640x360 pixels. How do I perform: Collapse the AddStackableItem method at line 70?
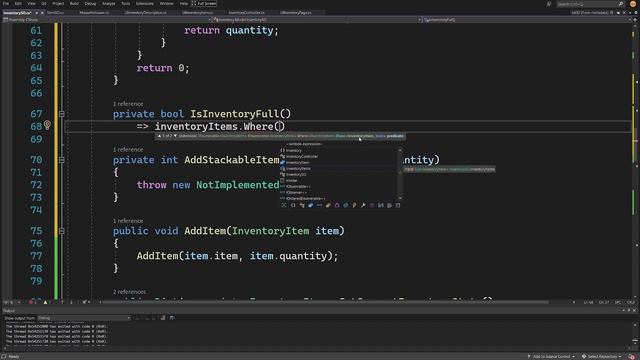pyautogui.click(x=62, y=160)
